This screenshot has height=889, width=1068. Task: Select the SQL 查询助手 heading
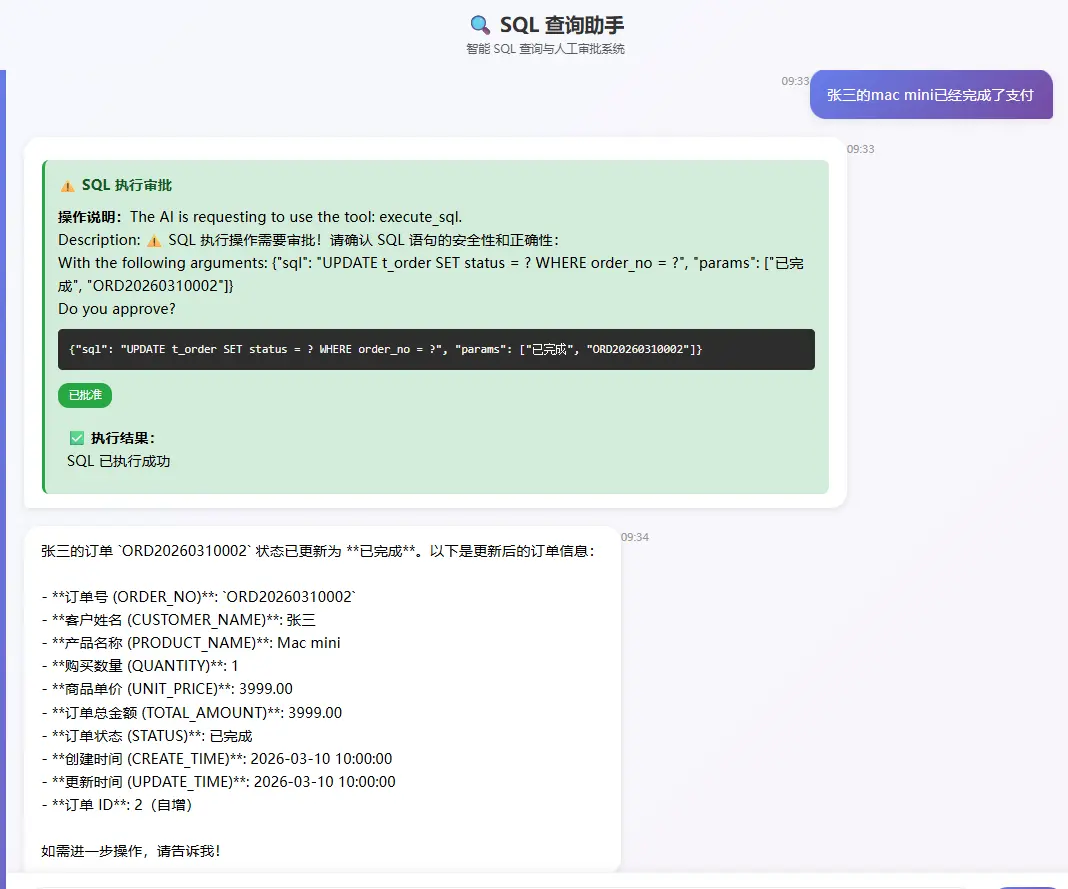point(563,25)
